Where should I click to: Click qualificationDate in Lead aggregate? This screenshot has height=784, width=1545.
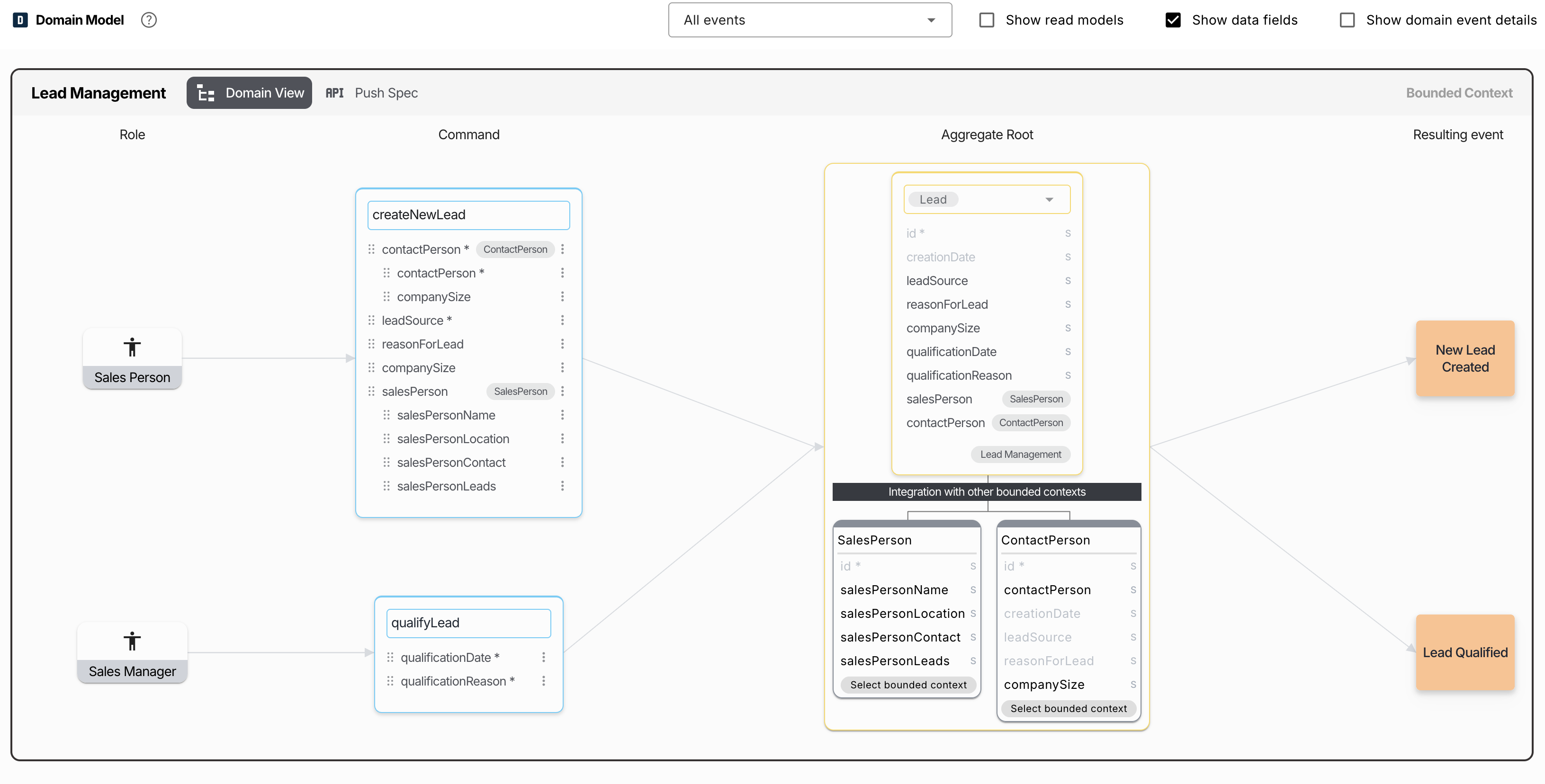tap(951, 352)
